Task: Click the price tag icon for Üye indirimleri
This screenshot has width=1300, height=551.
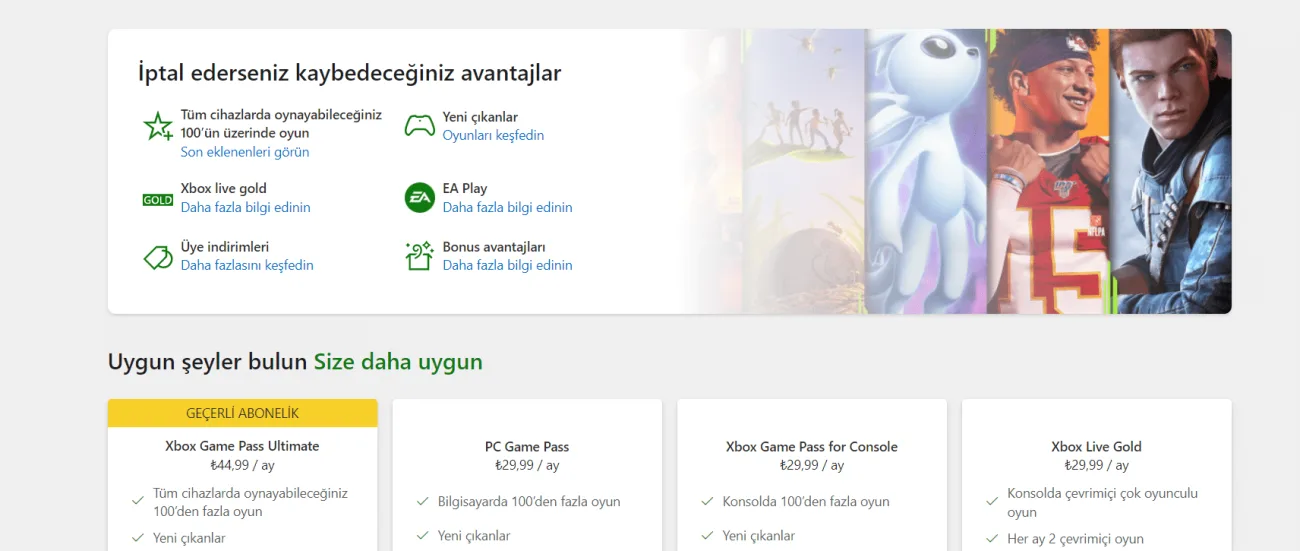Action: [x=158, y=257]
